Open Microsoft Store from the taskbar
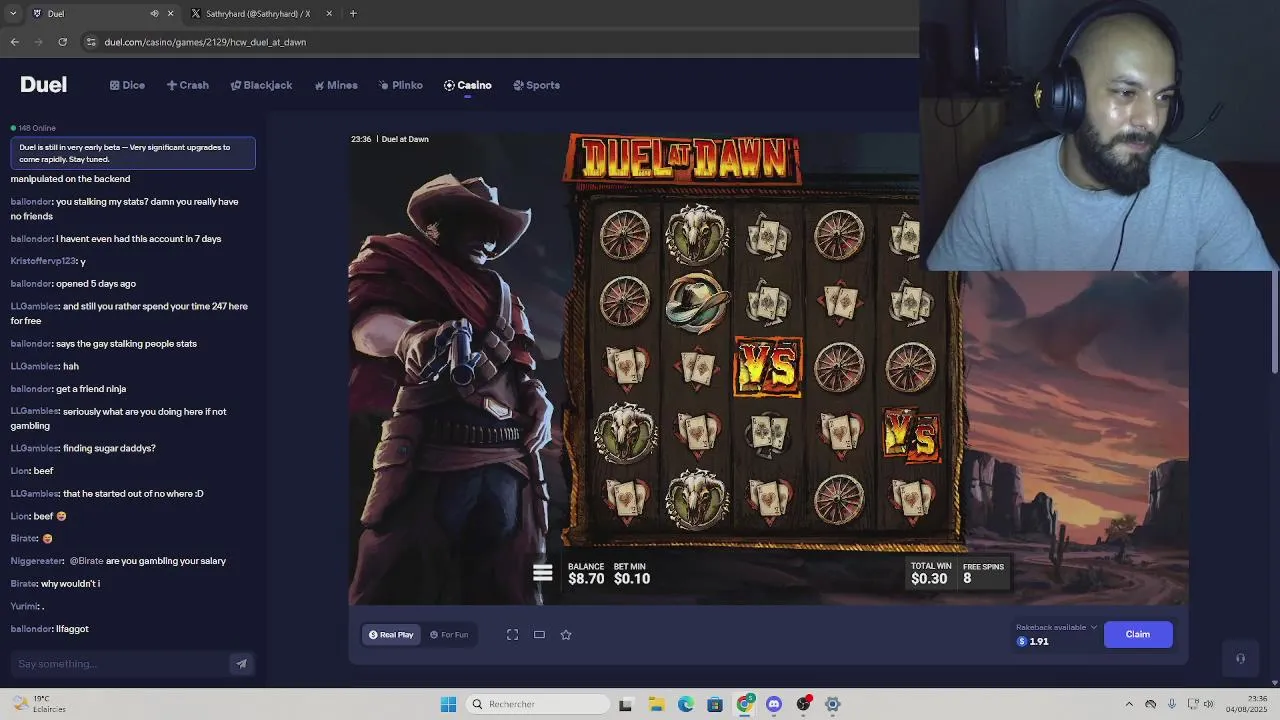 click(715, 704)
